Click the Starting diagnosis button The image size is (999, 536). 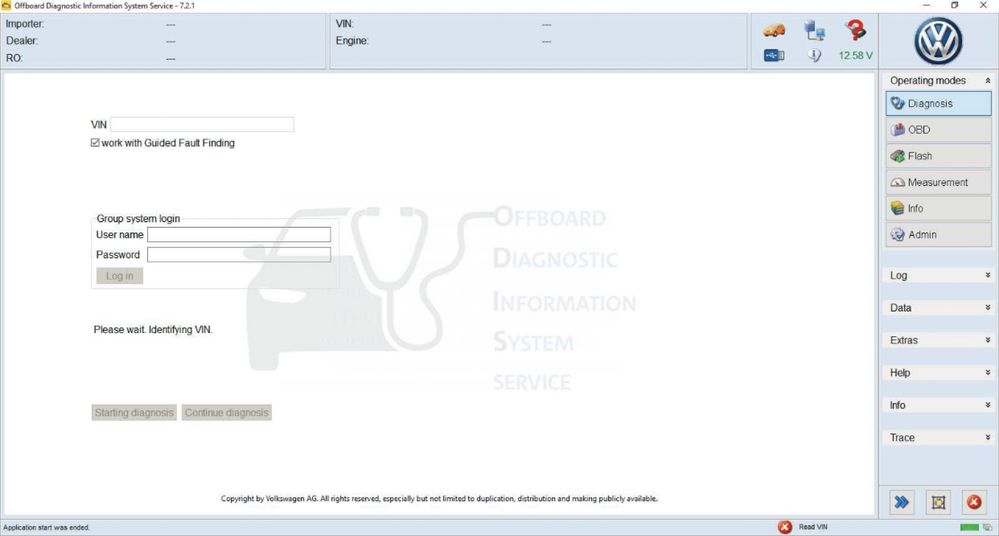[x=134, y=412]
